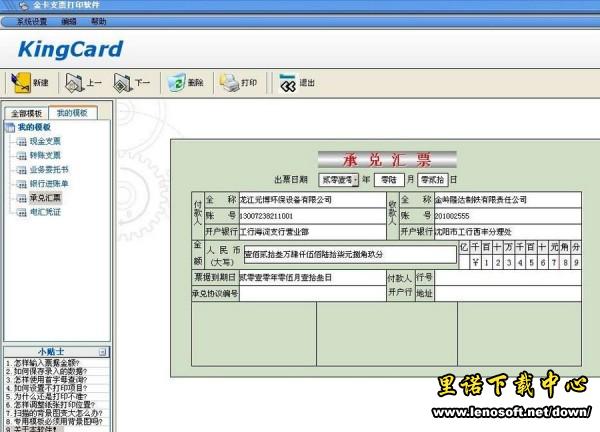
Task: Select 电汇凭证 in template tree
Action: tap(45, 212)
